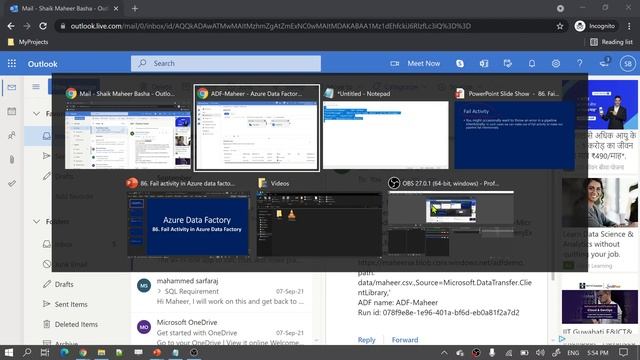Open the Sent Items folder
The width and height of the screenshot is (640, 360).
[71, 304]
